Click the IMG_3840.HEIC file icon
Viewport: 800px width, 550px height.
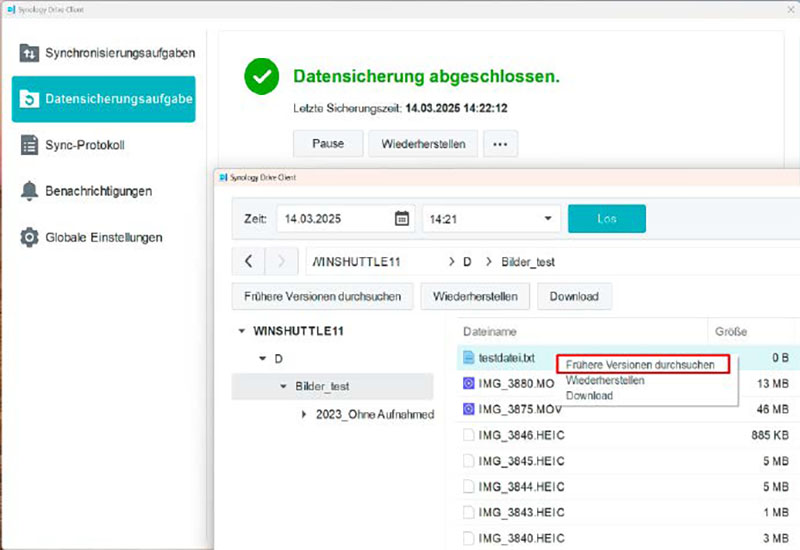[468, 538]
